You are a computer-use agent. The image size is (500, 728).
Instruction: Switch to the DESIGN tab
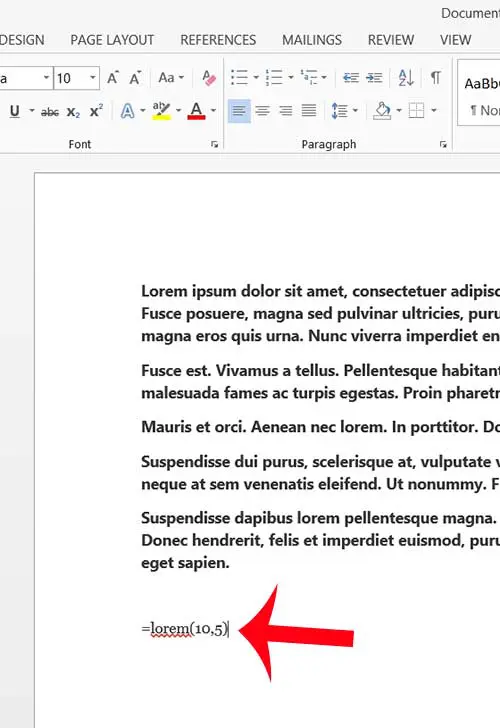[x=22, y=40]
